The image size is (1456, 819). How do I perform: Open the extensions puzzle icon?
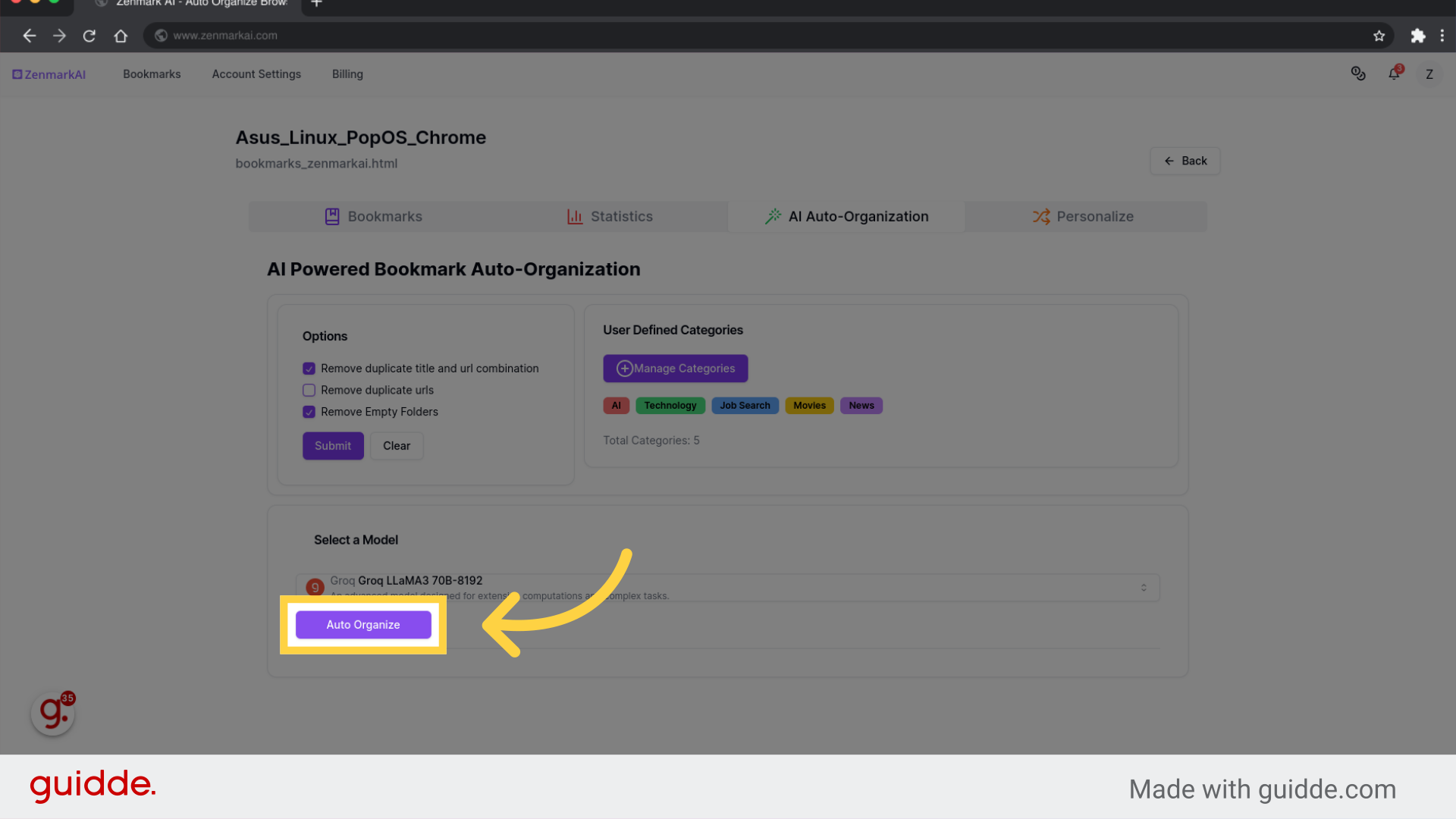point(1417,36)
